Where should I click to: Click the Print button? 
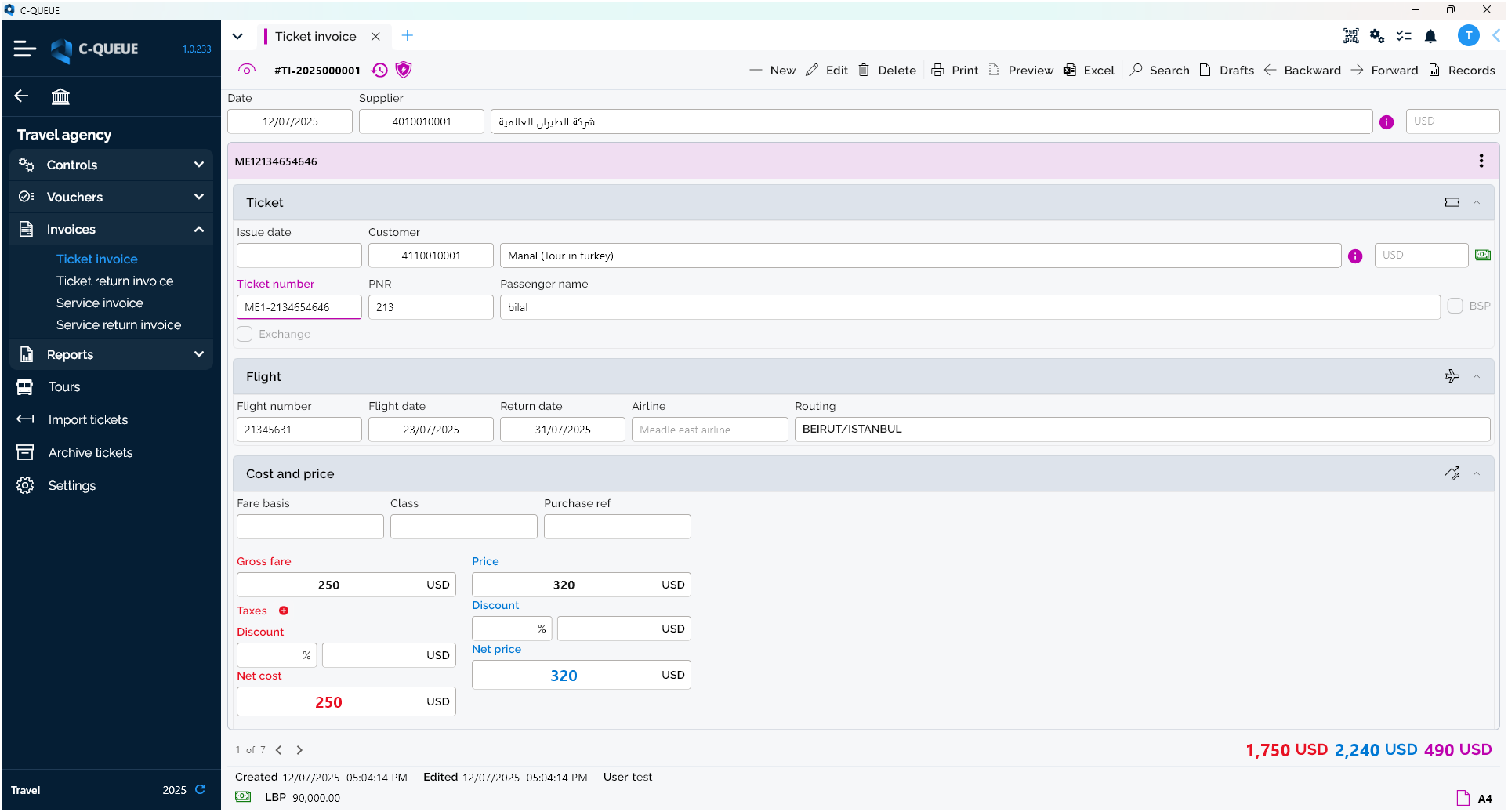[x=955, y=71]
